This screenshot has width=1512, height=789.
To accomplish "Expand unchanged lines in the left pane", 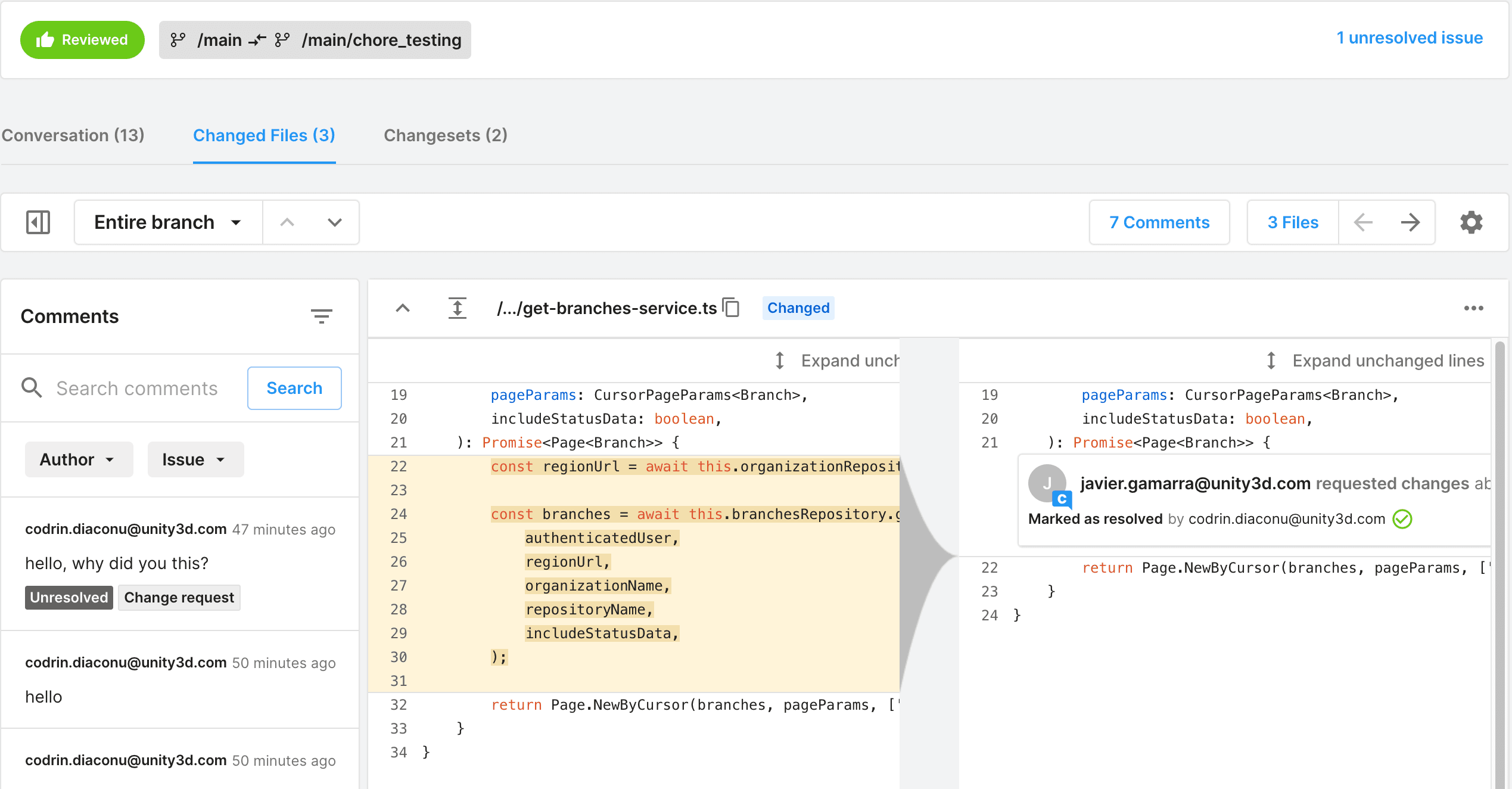I will tap(836, 361).
